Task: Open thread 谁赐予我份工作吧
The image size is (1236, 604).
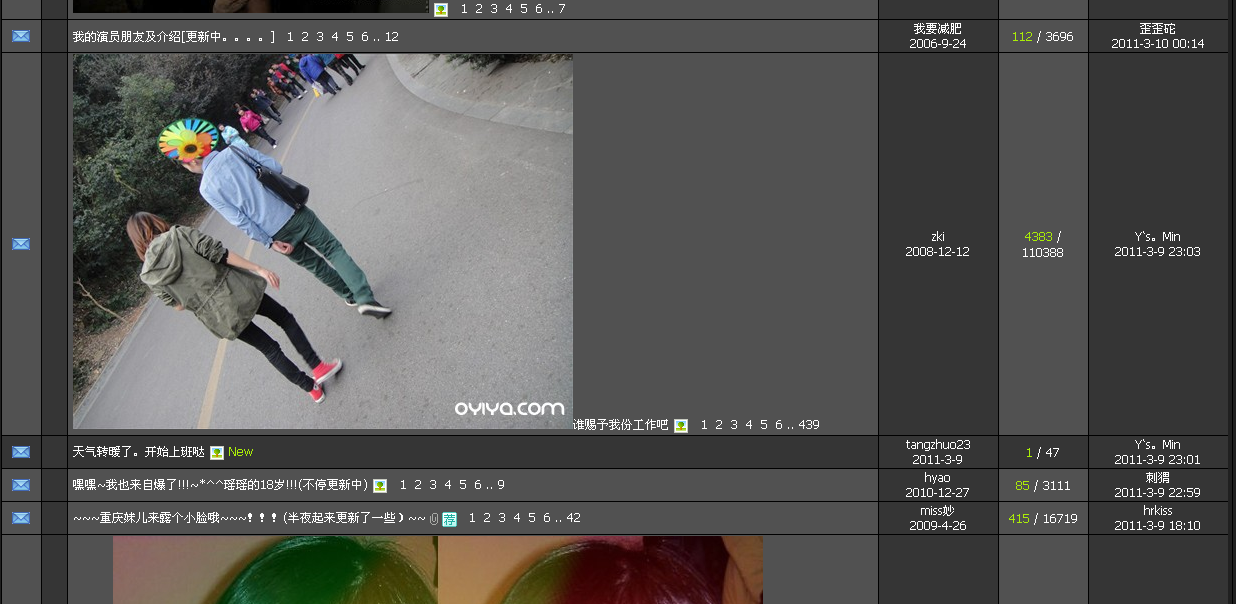Action: click(620, 425)
